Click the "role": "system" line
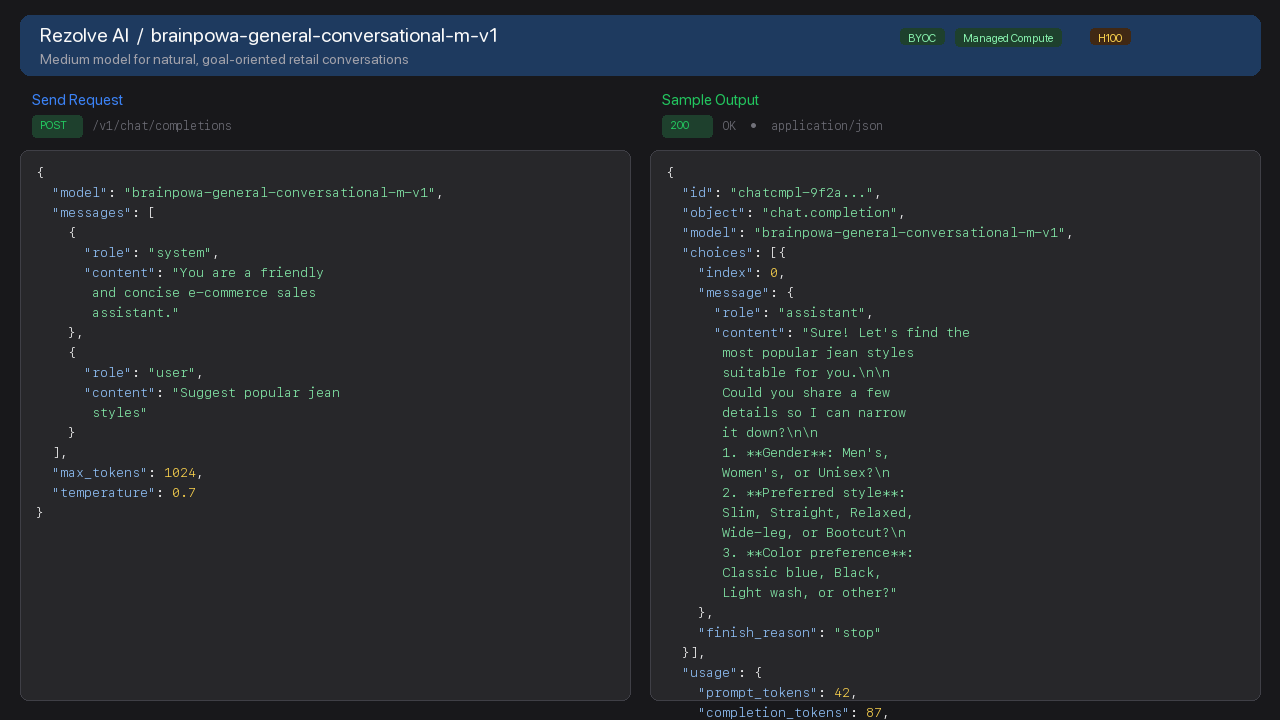 tap(151, 253)
